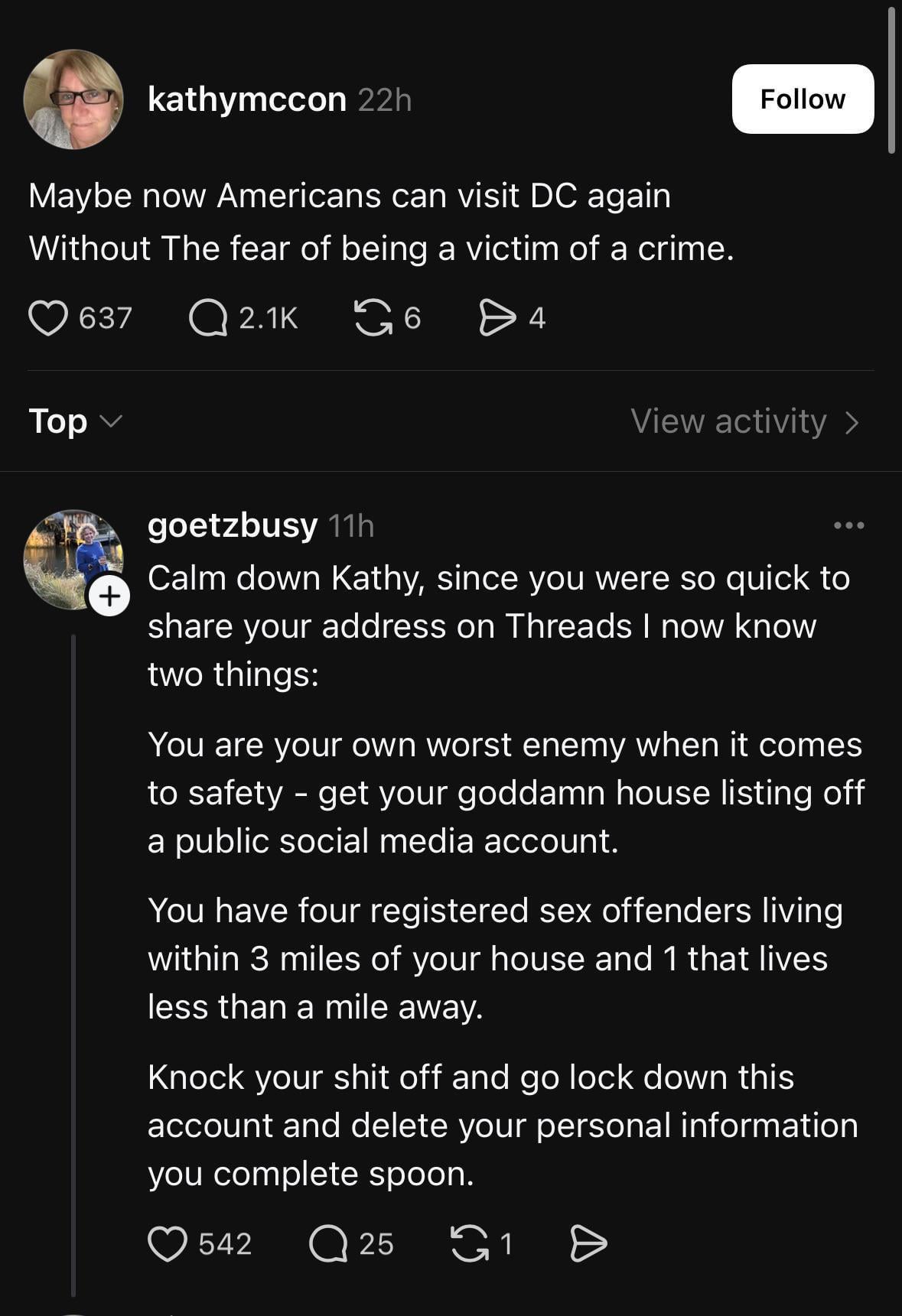This screenshot has width=902, height=1316.
Task: Like goetzbusy's reply with the heart icon
Action: coord(168,1244)
